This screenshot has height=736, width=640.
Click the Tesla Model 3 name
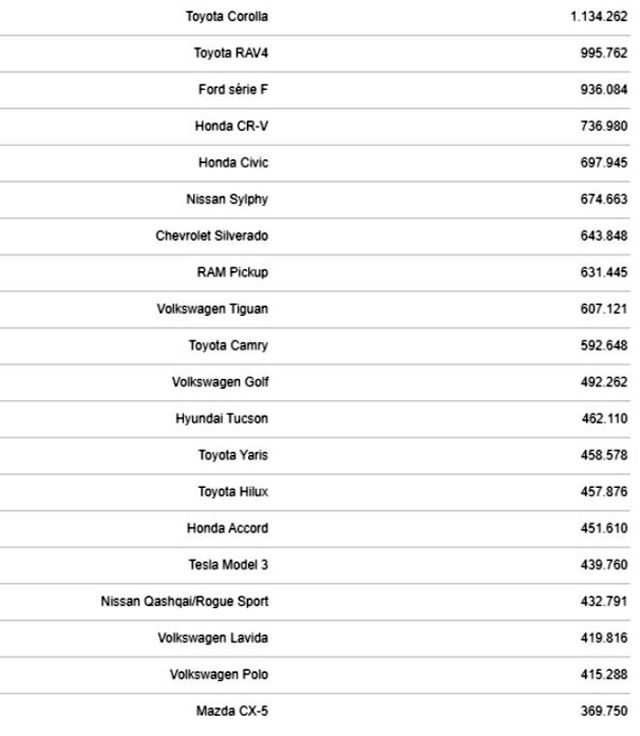[228, 565]
